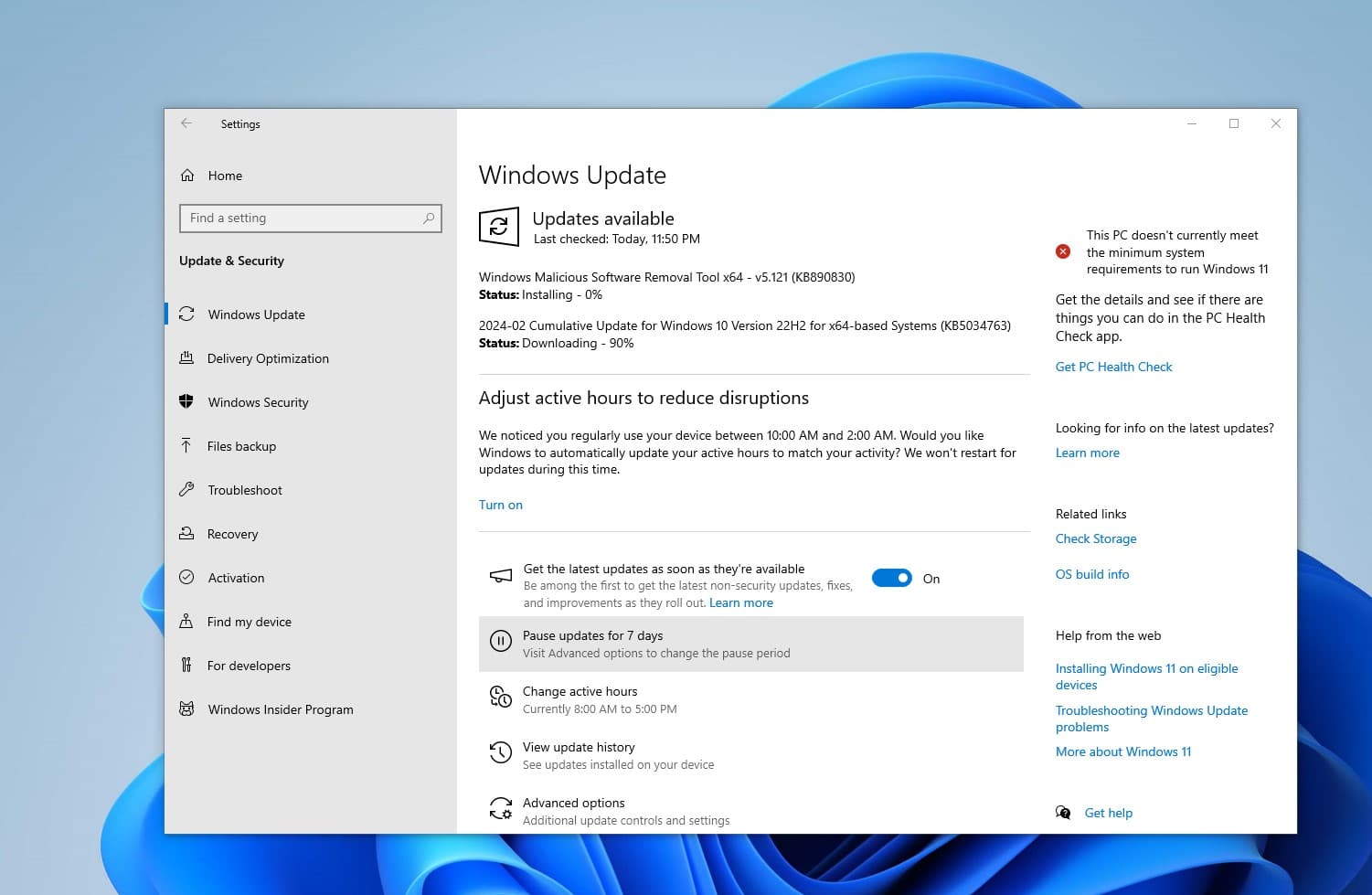Click the For developers tools icon
The image size is (1372, 895).
click(186, 665)
